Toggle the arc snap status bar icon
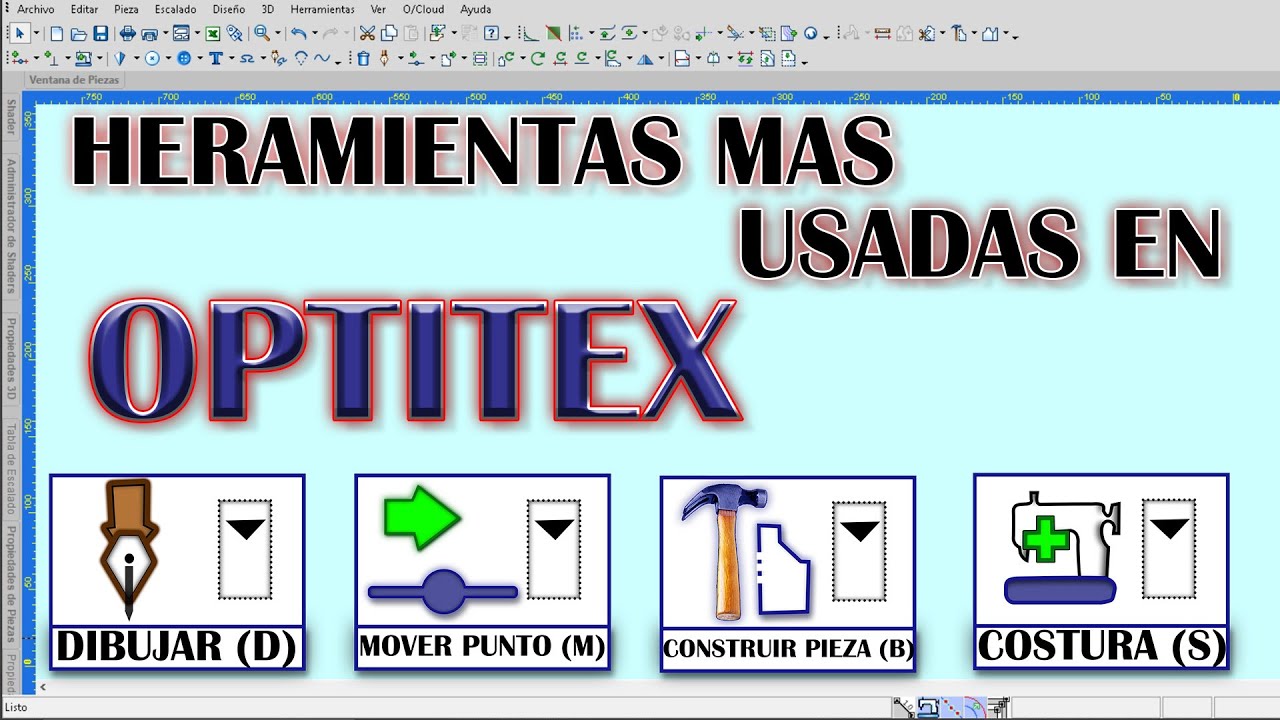This screenshot has width=1280, height=720. pos(975,707)
